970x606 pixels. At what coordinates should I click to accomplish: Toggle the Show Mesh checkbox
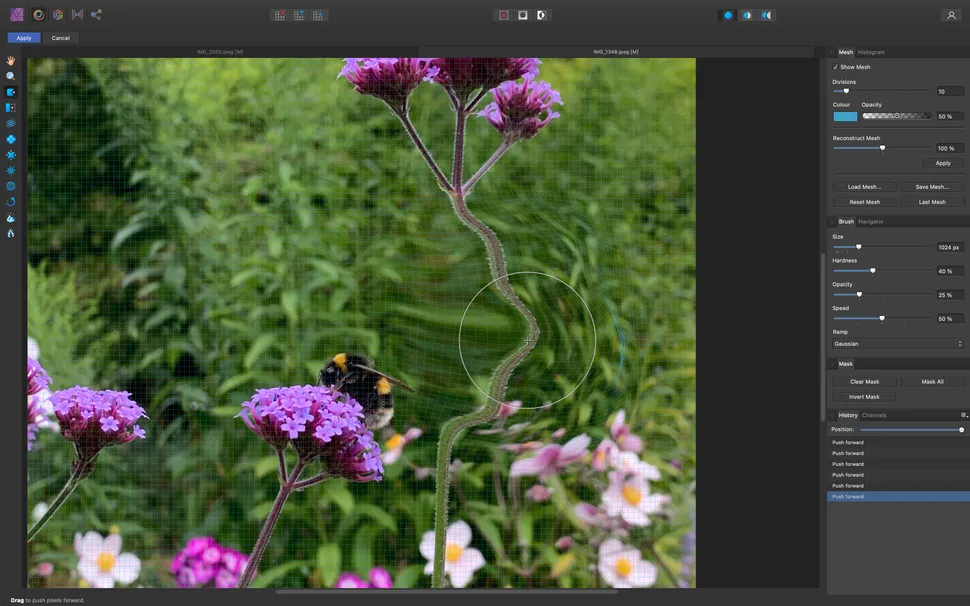(837, 67)
